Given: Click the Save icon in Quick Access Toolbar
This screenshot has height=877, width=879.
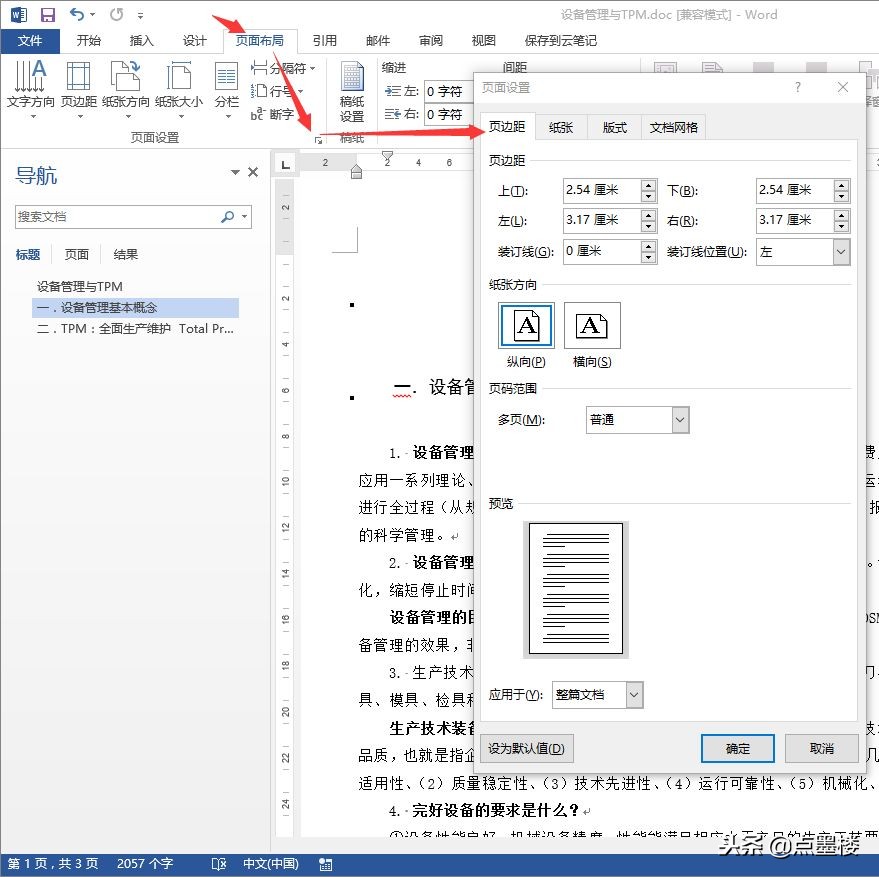Looking at the screenshot, I should click(47, 13).
